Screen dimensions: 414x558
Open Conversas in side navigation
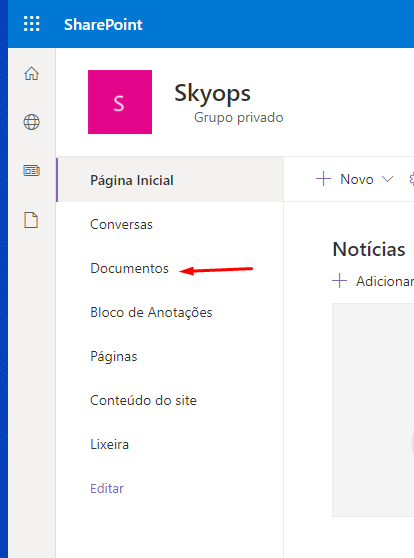(121, 224)
